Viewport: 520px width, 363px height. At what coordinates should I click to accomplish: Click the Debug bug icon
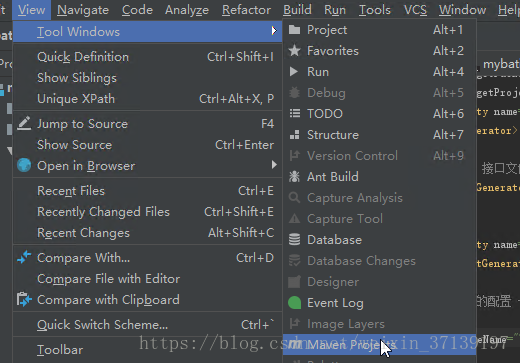point(294,93)
